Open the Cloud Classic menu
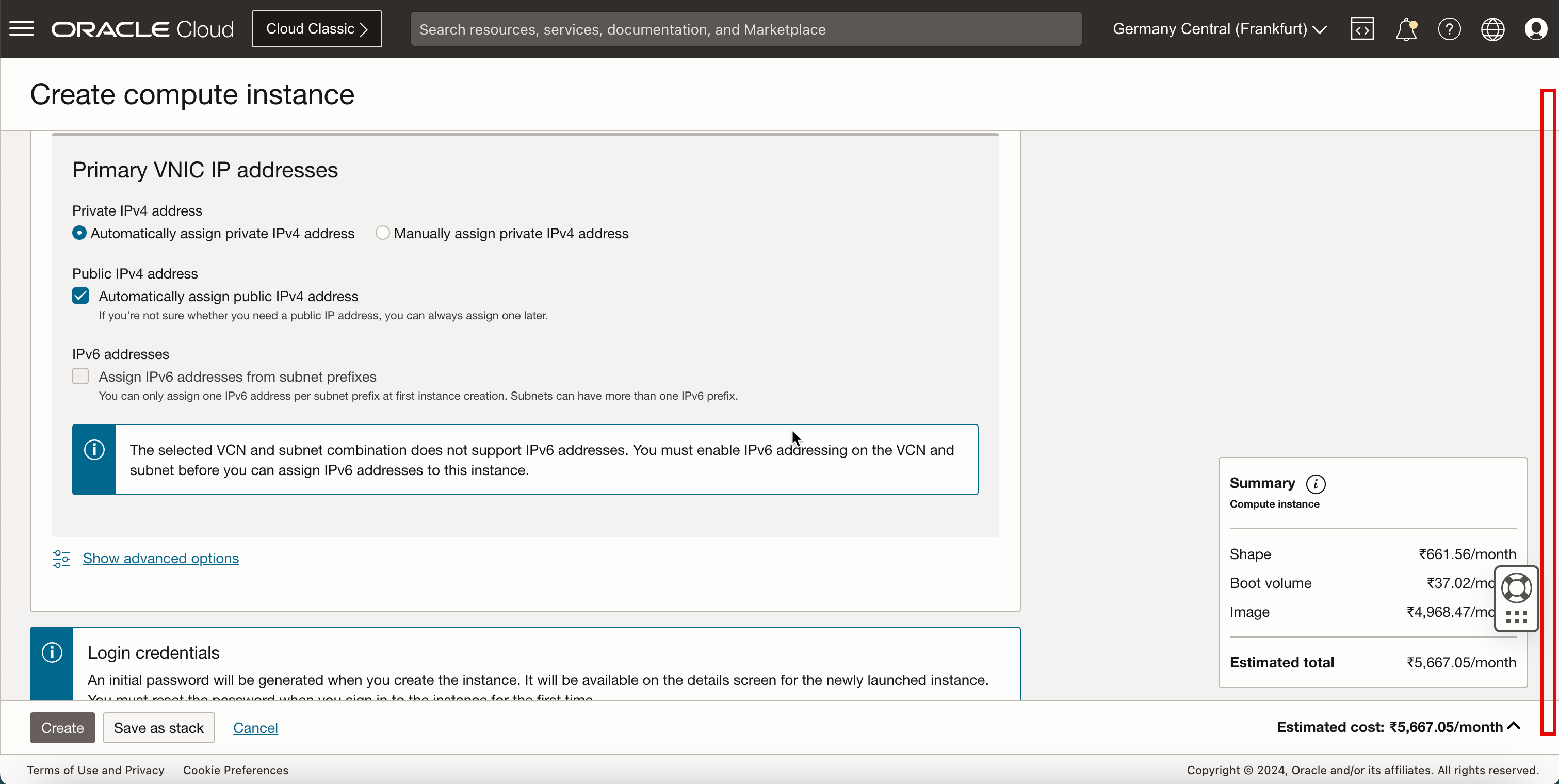Image resolution: width=1559 pixels, height=784 pixels. pos(317,29)
